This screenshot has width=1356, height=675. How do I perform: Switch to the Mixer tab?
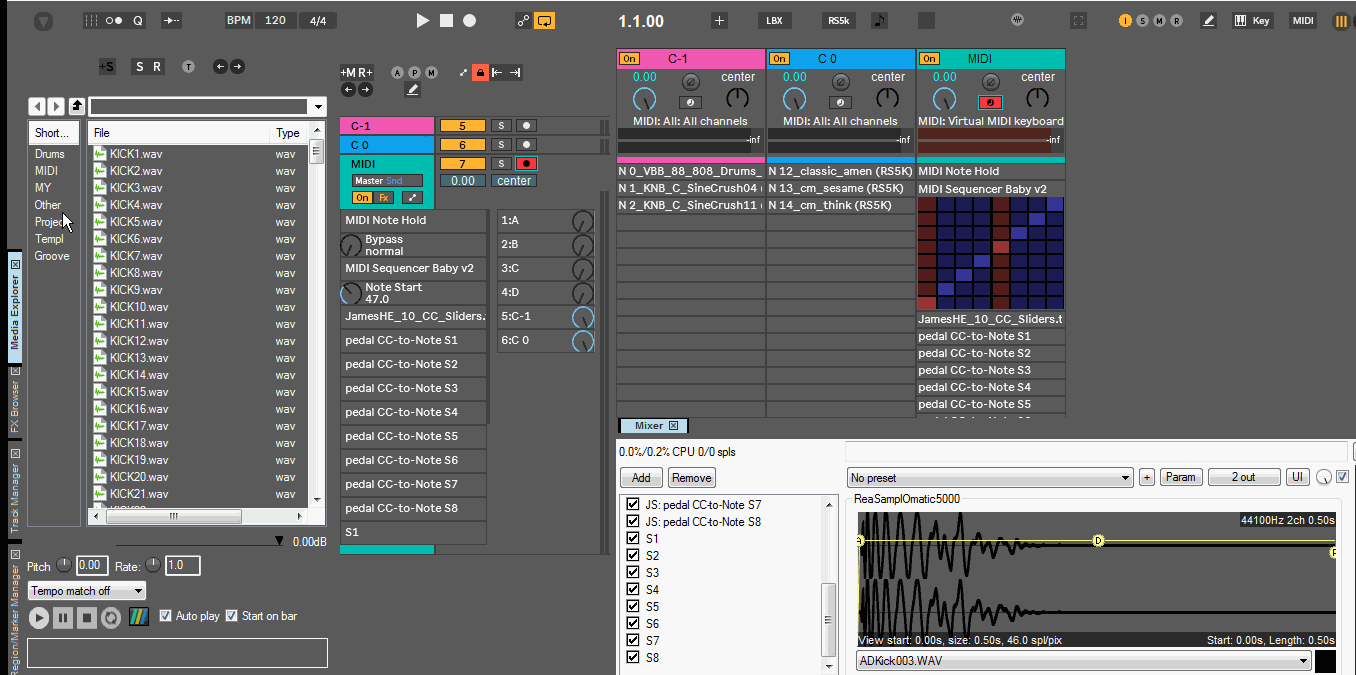649,426
